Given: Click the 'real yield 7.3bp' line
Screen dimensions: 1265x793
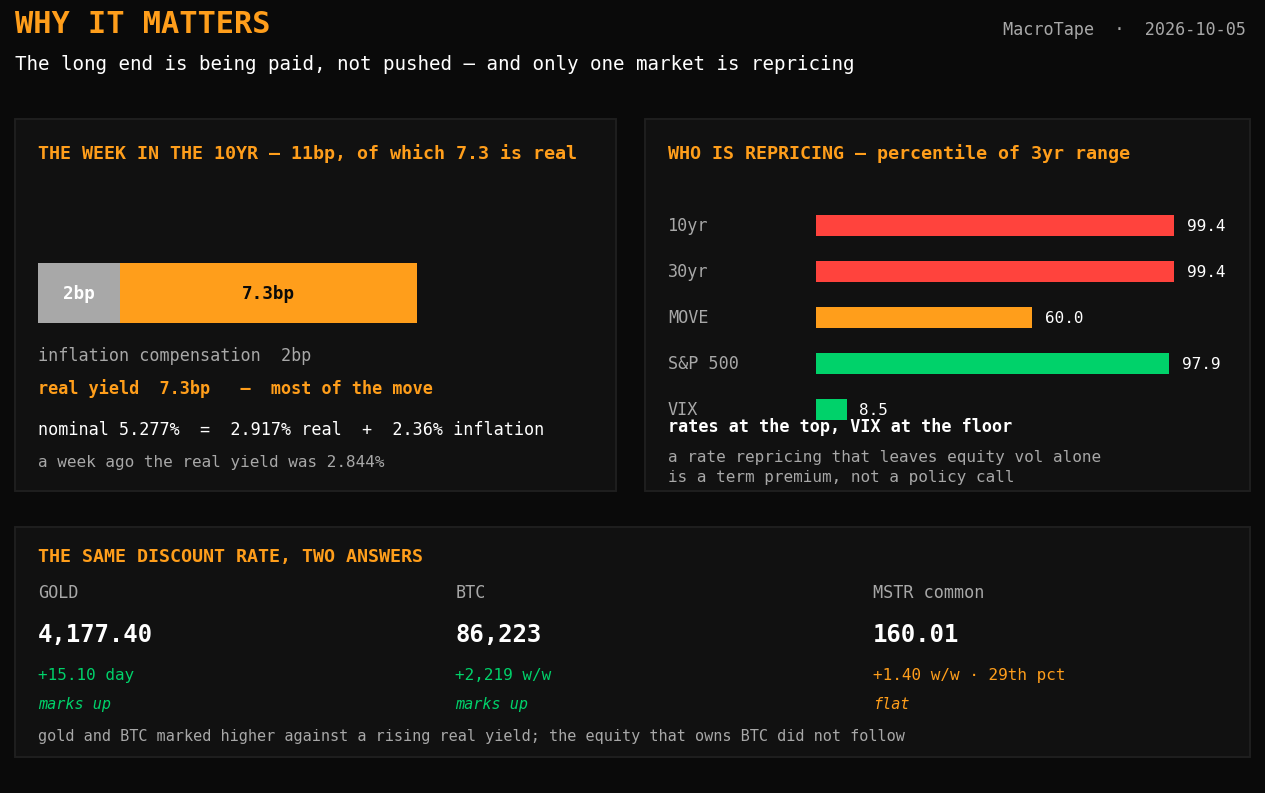Looking at the screenshot, I should [x=235, y=389].
